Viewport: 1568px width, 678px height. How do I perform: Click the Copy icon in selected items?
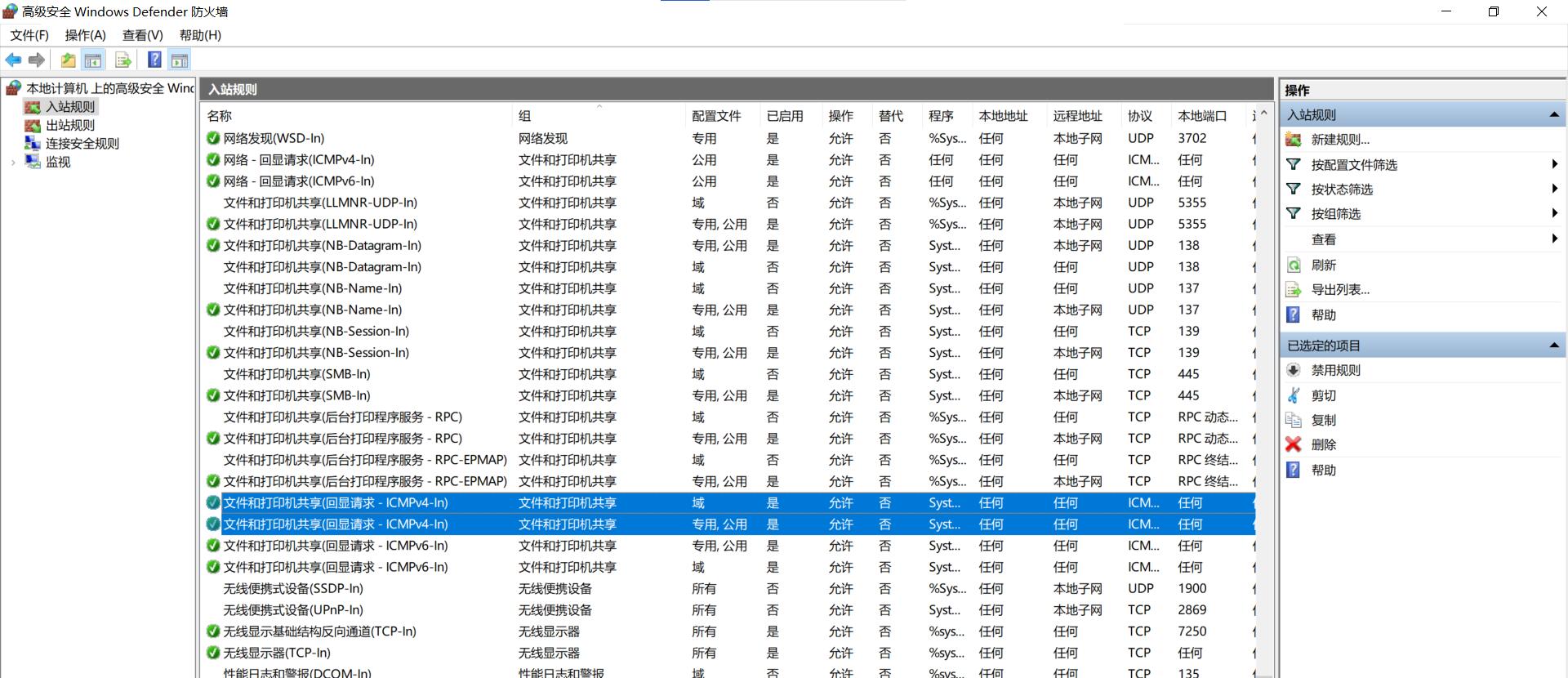coord(1294,420)
